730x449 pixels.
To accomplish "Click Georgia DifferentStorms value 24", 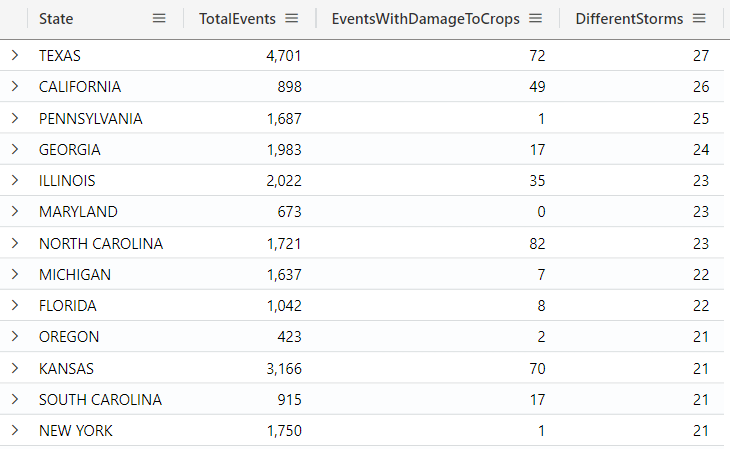I will click(701, 150).
